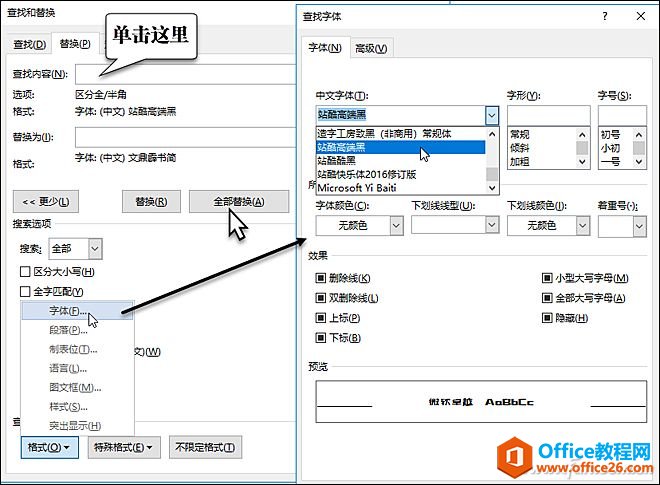Toggle the 下标(B) checkbox

(x=320, y=338)
